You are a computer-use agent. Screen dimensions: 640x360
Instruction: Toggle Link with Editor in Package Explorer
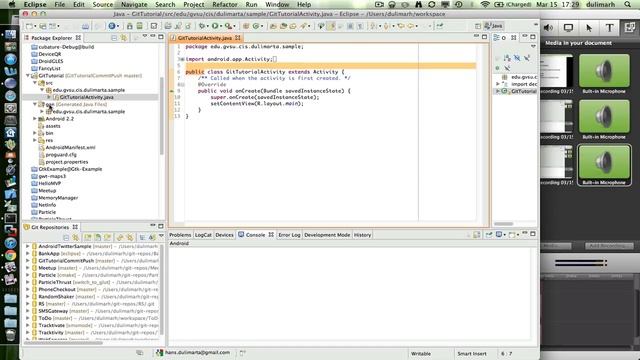(x=124, y=38)
